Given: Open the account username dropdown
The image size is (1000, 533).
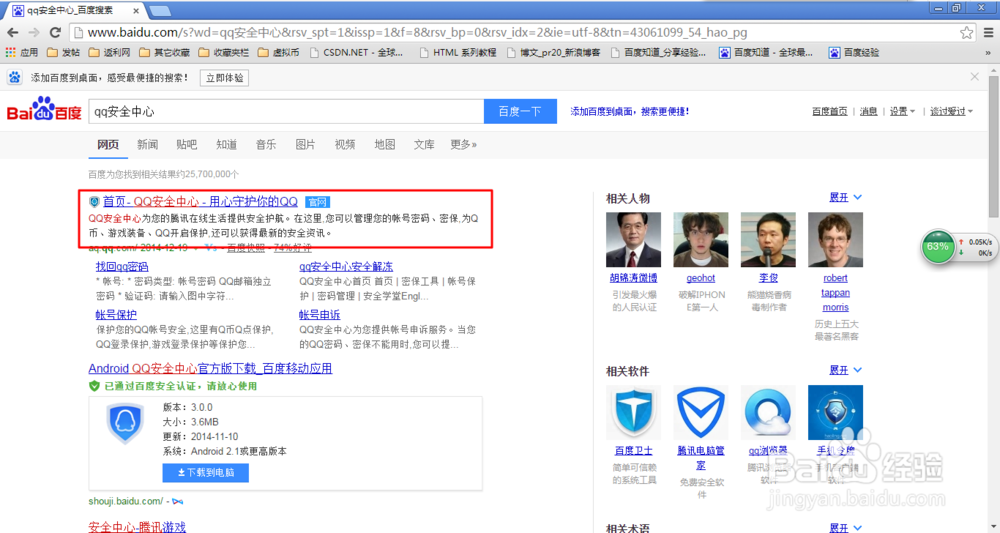Looking at the screenshot, I should (x=952, y=112).
